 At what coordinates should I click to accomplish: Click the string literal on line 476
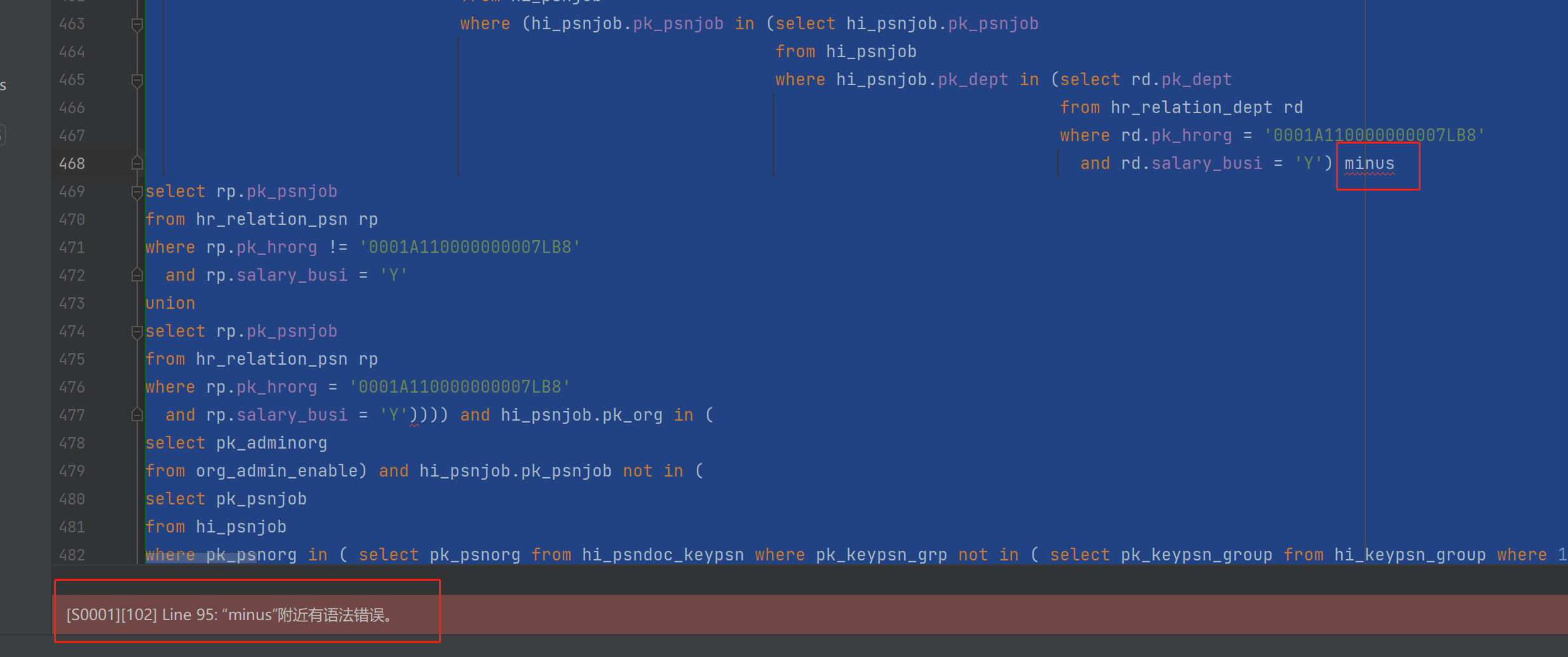tap(459, 387)
